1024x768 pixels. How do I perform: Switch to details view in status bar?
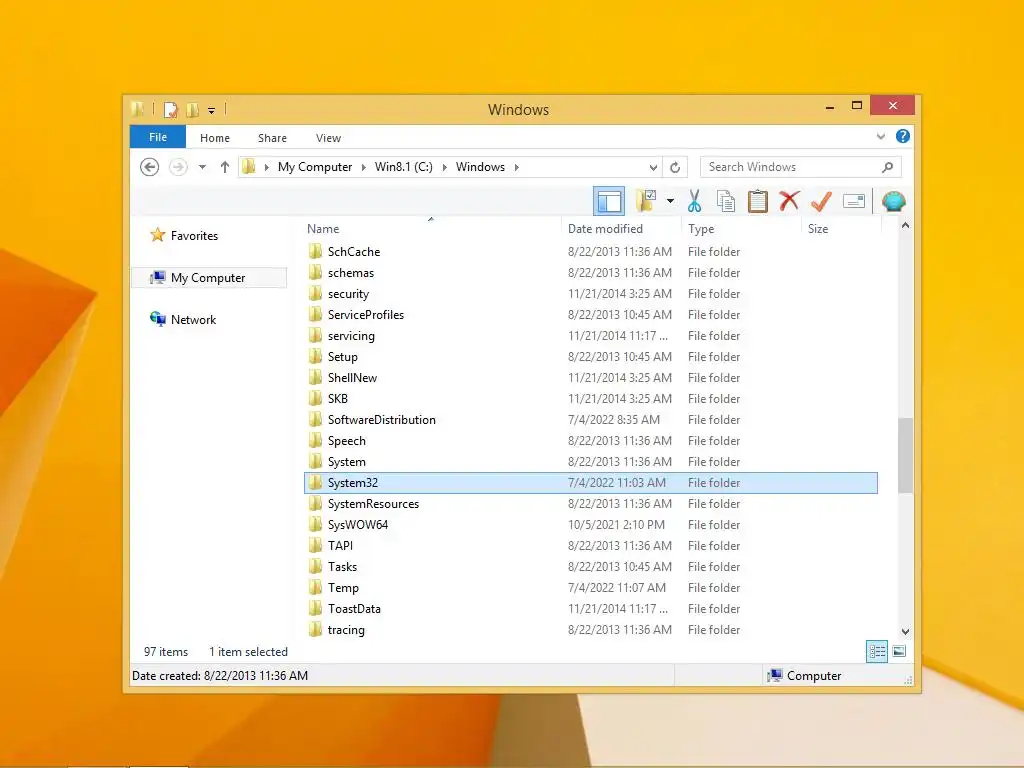[876, 651]
